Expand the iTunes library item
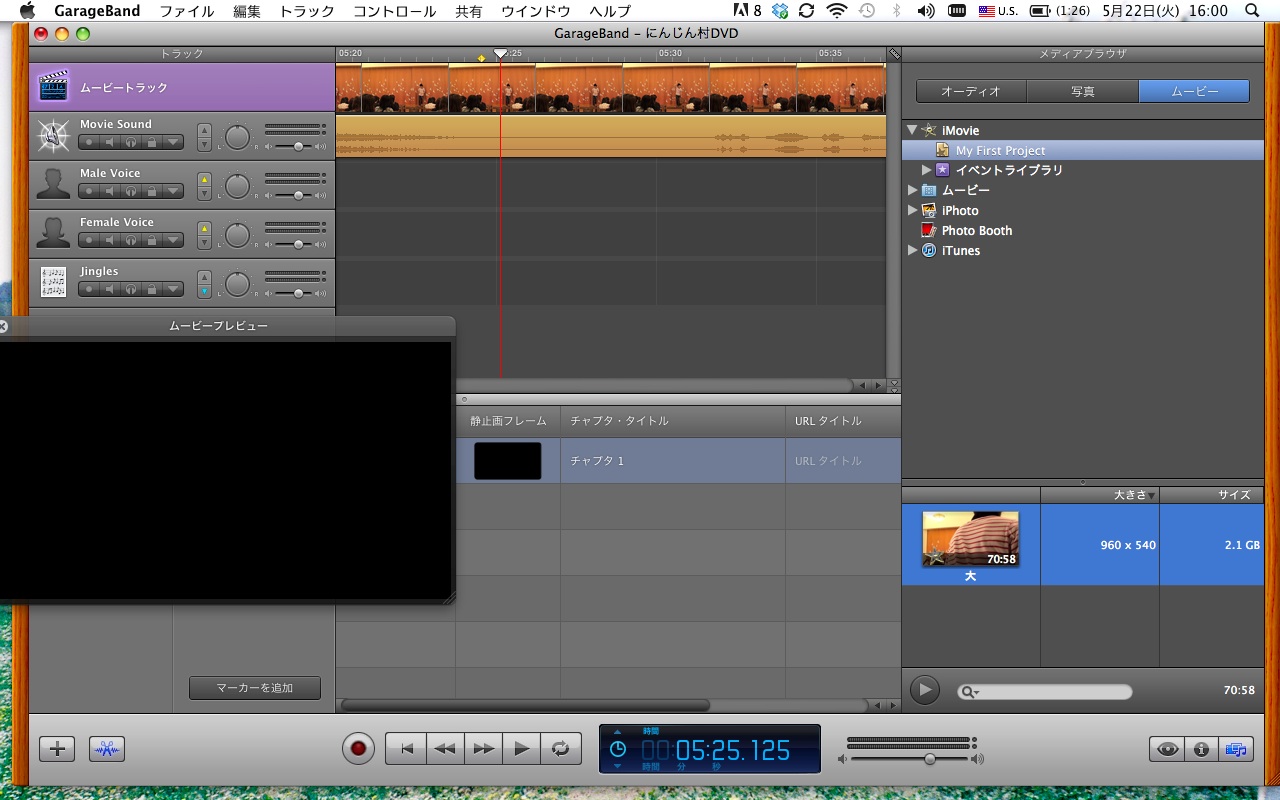The width and height of the screenshot is (1280, 800). 912,250
